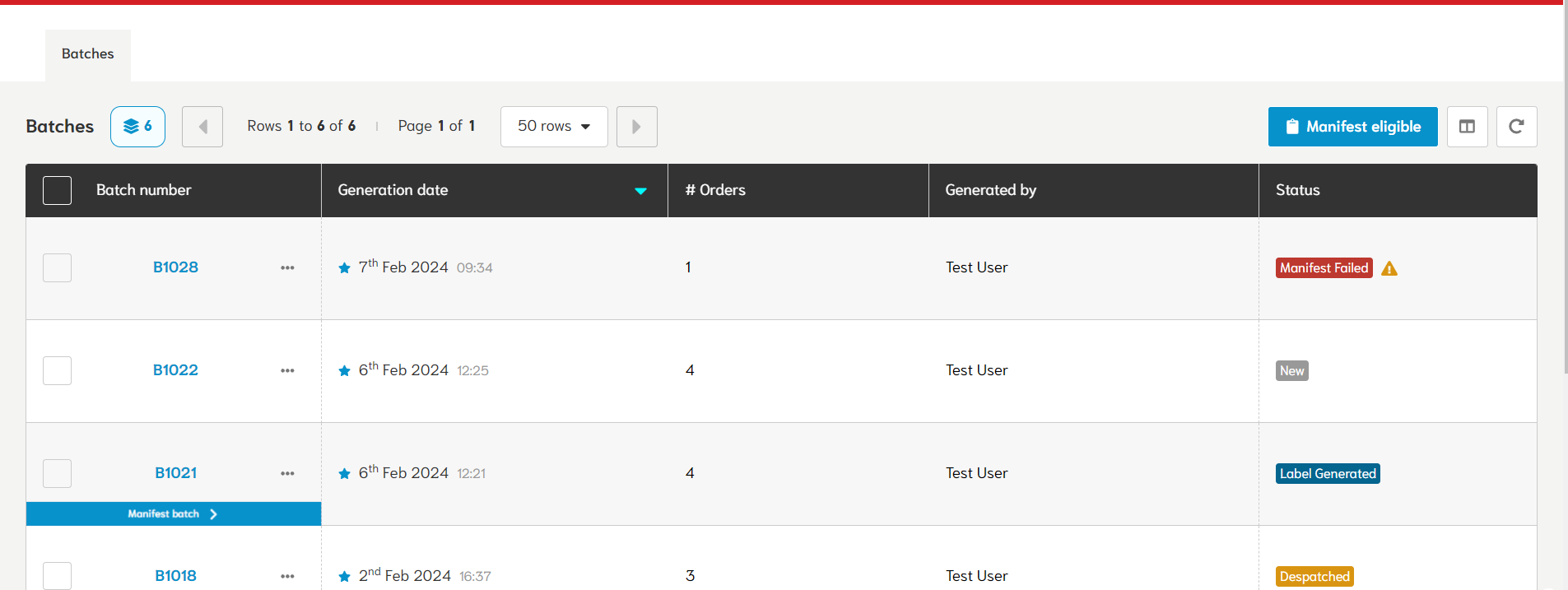Click the Manifest Failed status badge

(x=1324, y=268)
